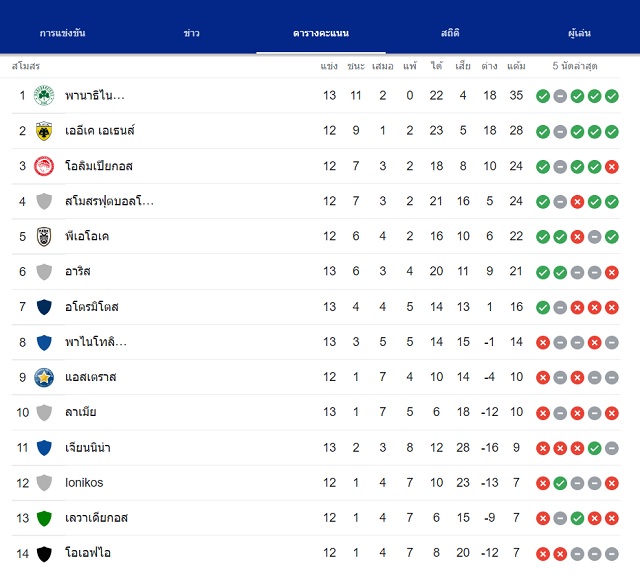Image resolution: width=640 pixels, height=576 pixels.
Task: Click the dark navy shield beside อโตรมิโตส
Action: (44, 307)
